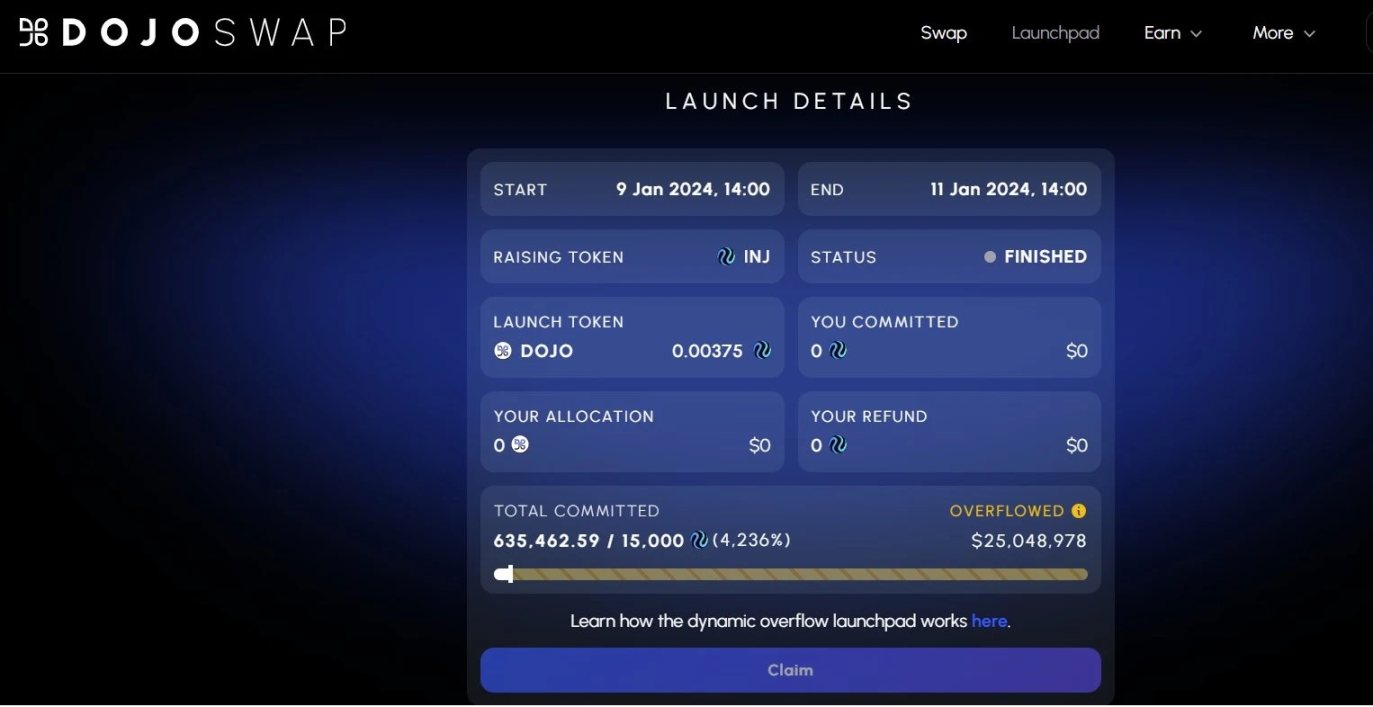Click the DOJOSWAP wordmark text
This screenshot has width=1373, height=707.
[x=204, y=33]
